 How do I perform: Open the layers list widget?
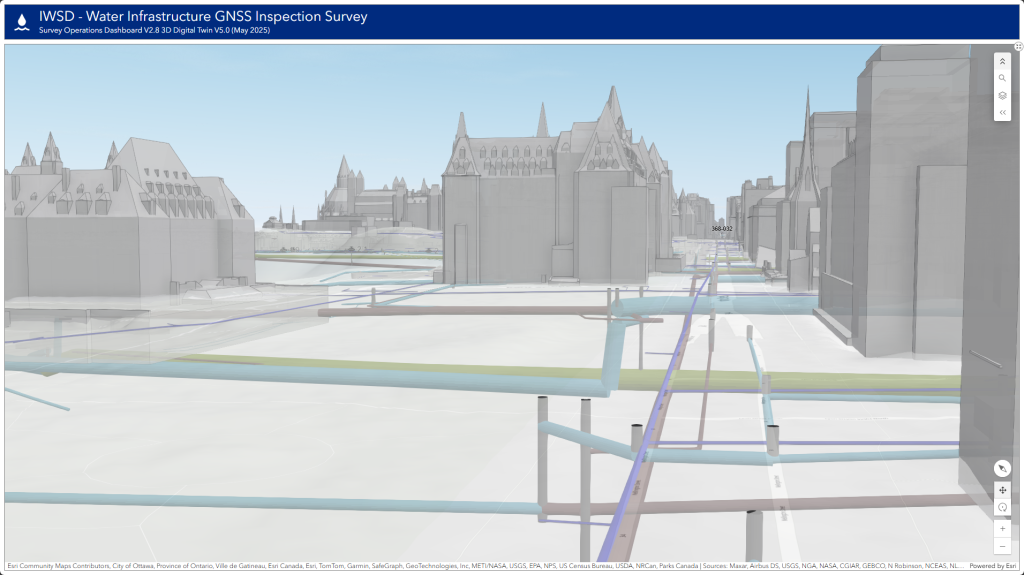[1002, 96]
